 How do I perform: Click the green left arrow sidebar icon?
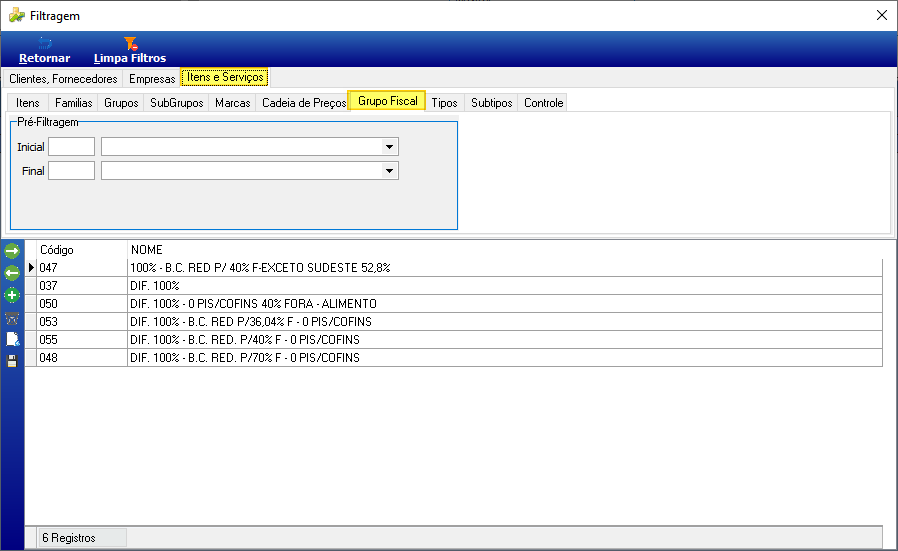11,273
